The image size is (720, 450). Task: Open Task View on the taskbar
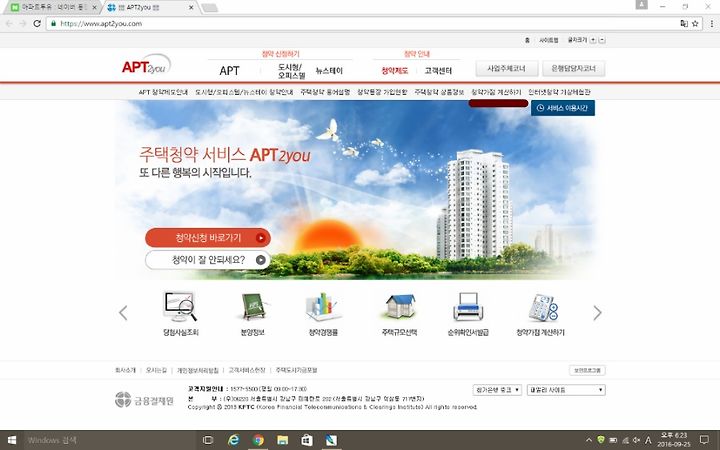coord(208,440)
